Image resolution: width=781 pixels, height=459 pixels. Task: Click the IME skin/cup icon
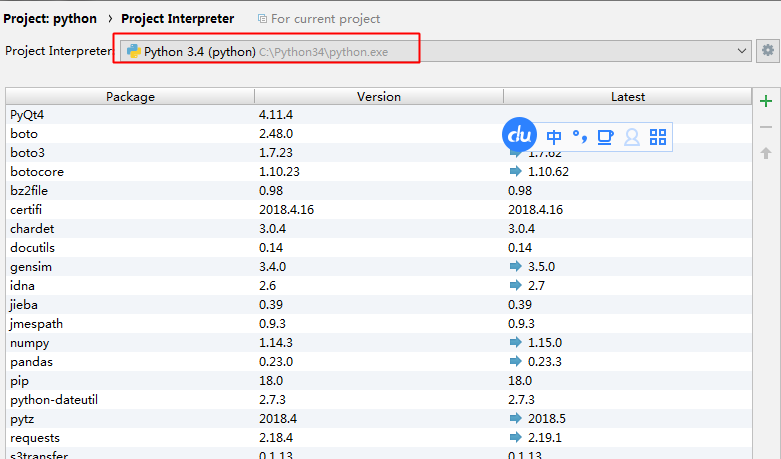605,137
